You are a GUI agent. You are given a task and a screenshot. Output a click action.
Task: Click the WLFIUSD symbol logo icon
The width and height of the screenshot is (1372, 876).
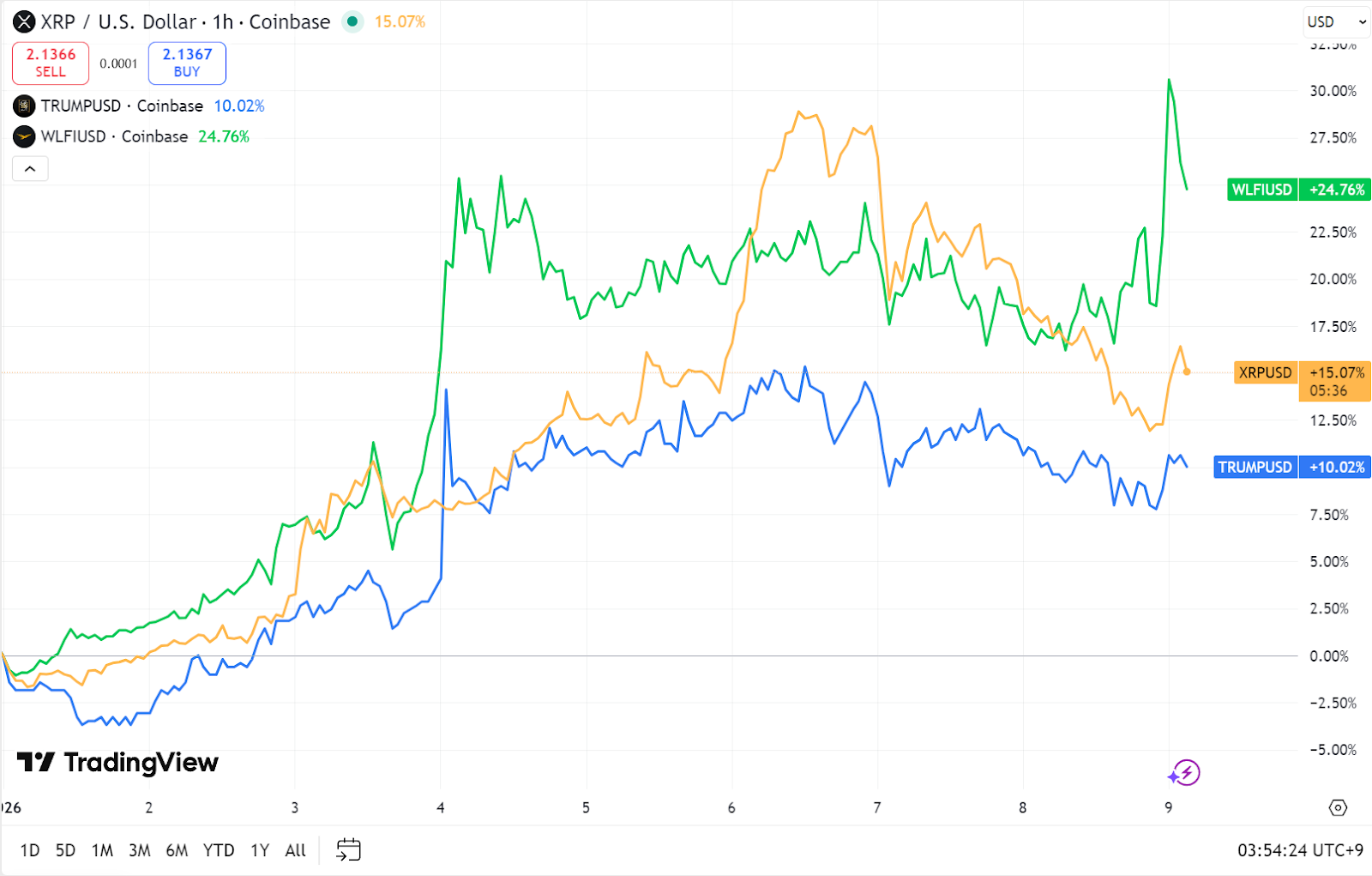point(24,137)
